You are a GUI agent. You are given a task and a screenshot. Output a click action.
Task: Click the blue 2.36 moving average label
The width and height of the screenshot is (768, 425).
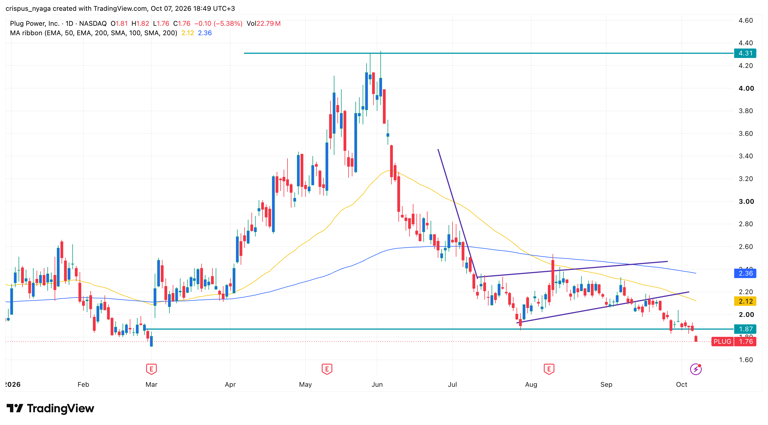pyautogui.click(x=745, y=273)
